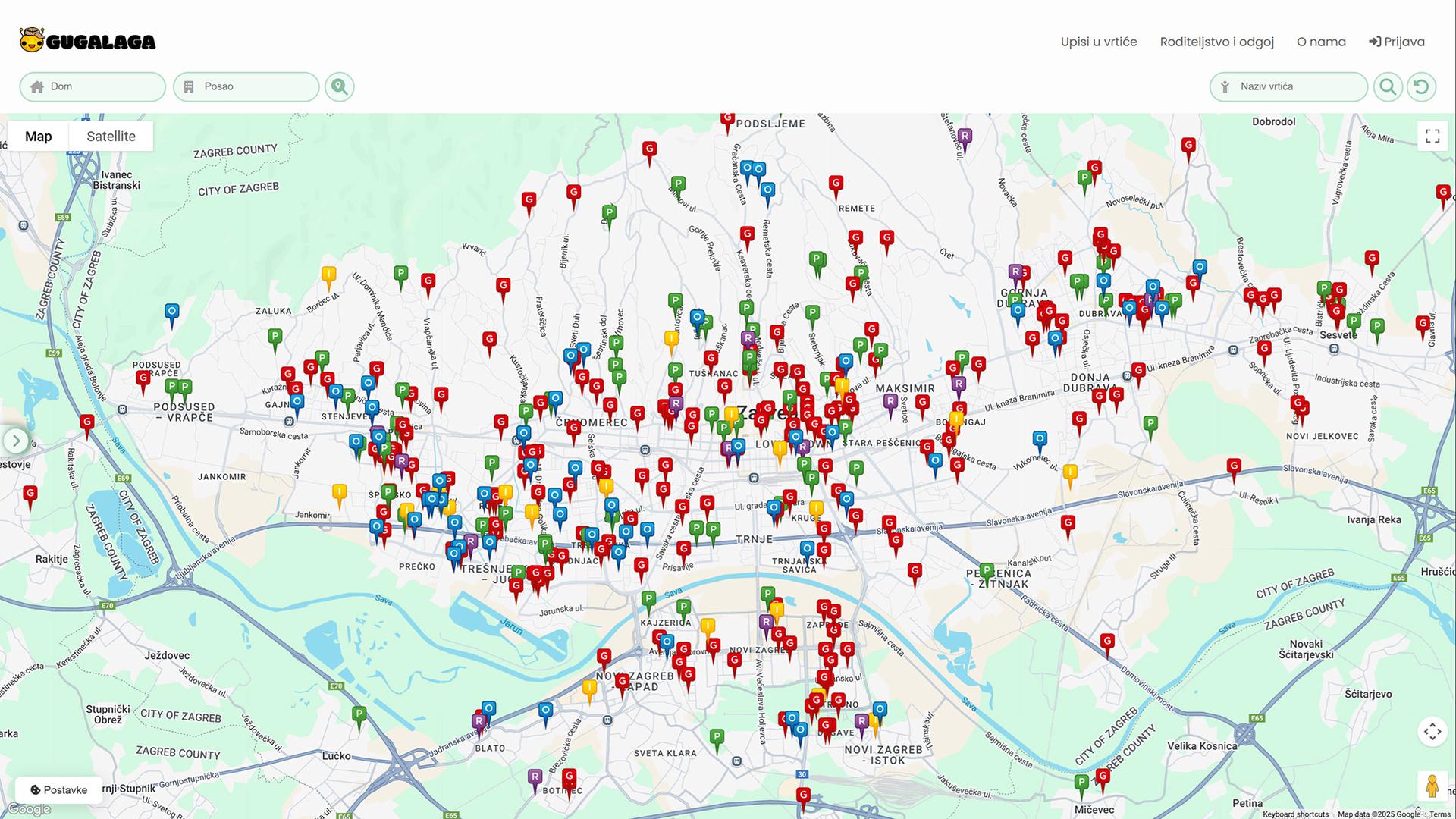Click the reset refresh icon button

tap(1422, 86)
